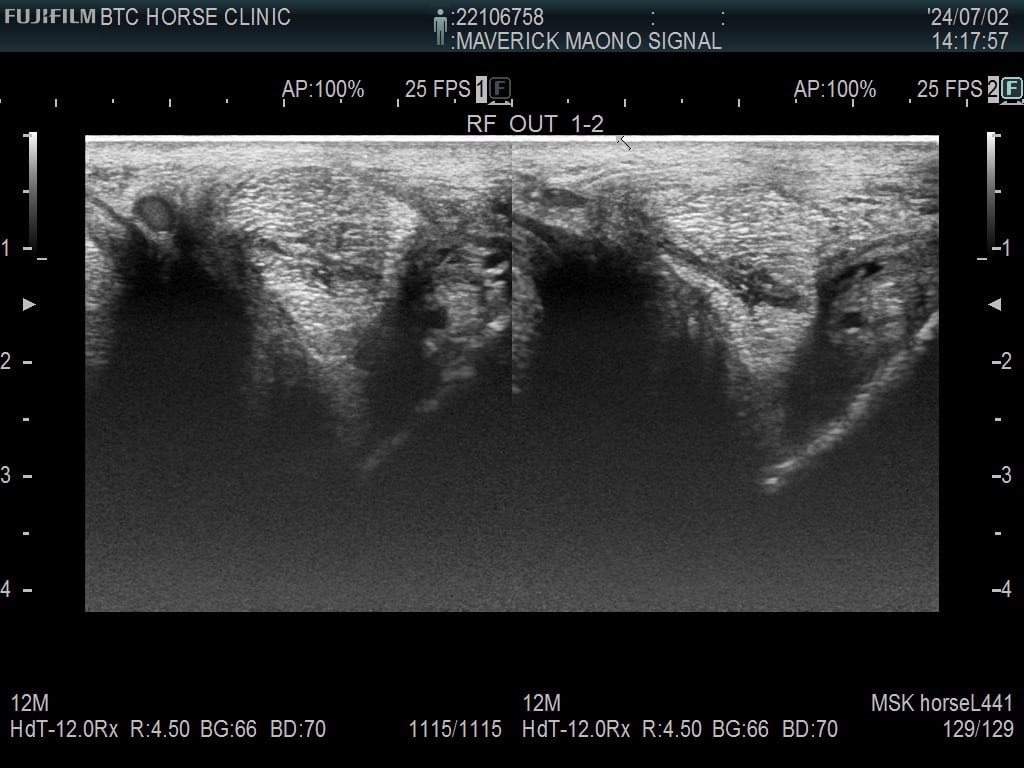
Task: Click the preset name "MSK horseL441"
Action: pyautogui.click(x=942, y=703)
